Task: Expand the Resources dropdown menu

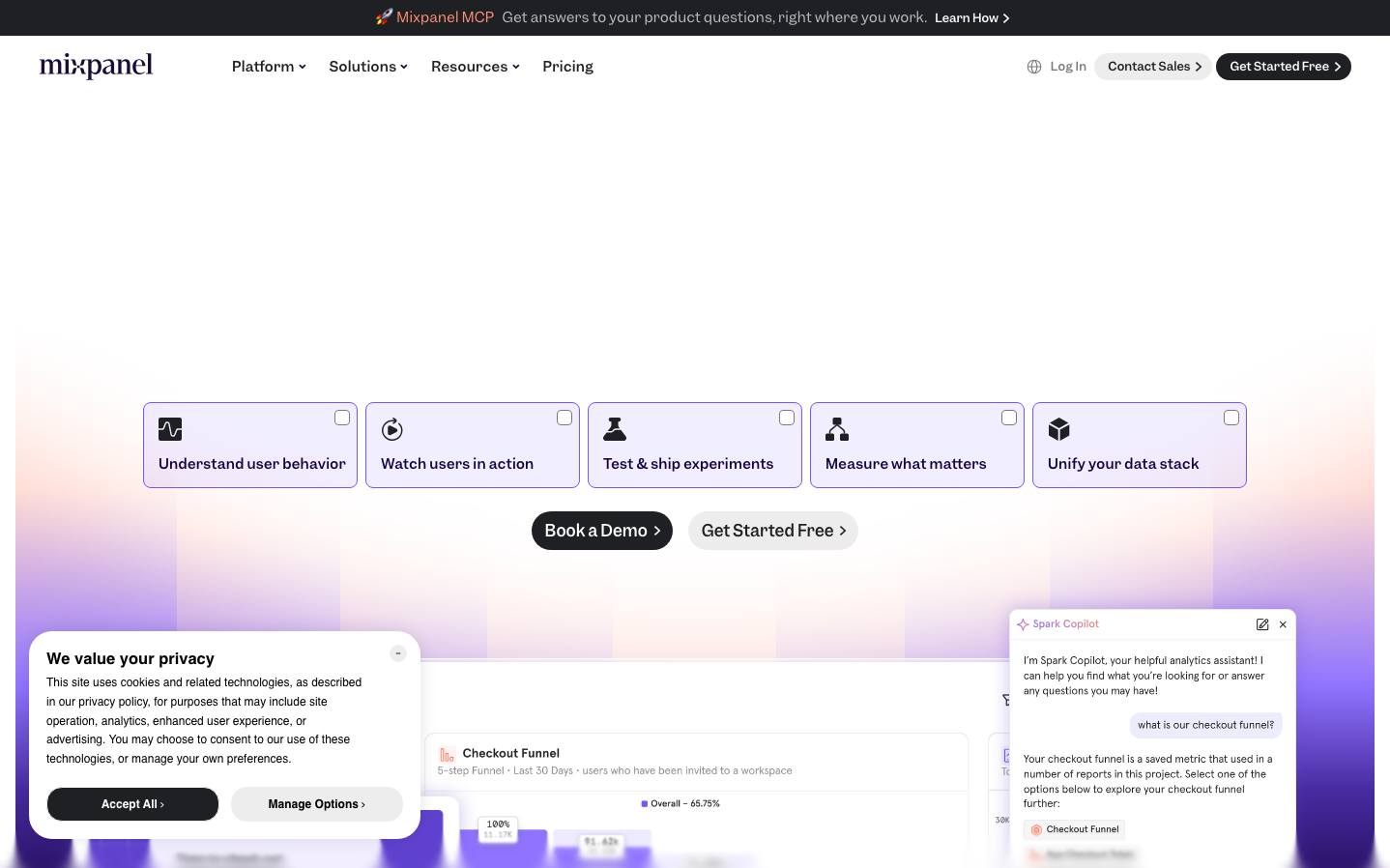Action: (x=475, y=67)
